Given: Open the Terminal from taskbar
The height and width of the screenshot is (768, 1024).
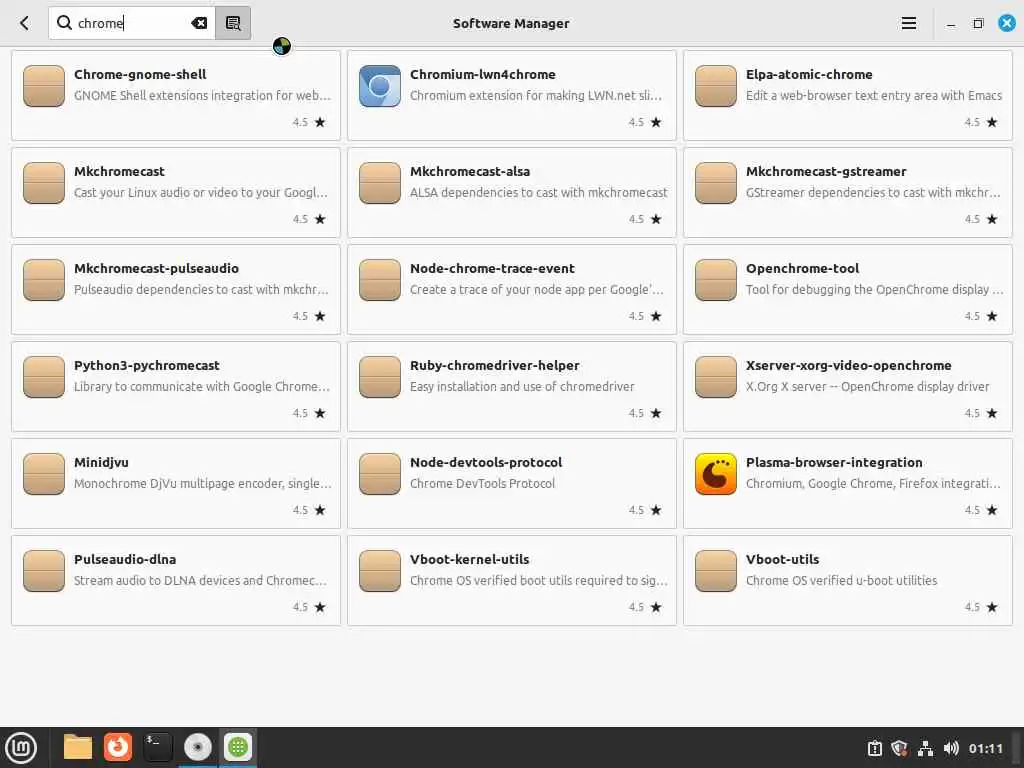Looking at the screenshot, I should click(x=157, y=747).
